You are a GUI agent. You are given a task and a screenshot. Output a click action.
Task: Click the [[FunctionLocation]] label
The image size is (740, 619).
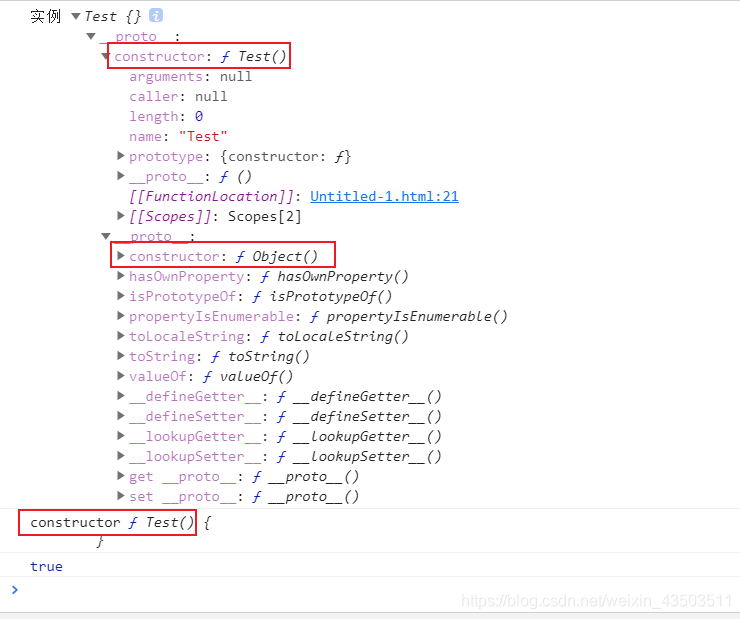[x=211, y=196]
